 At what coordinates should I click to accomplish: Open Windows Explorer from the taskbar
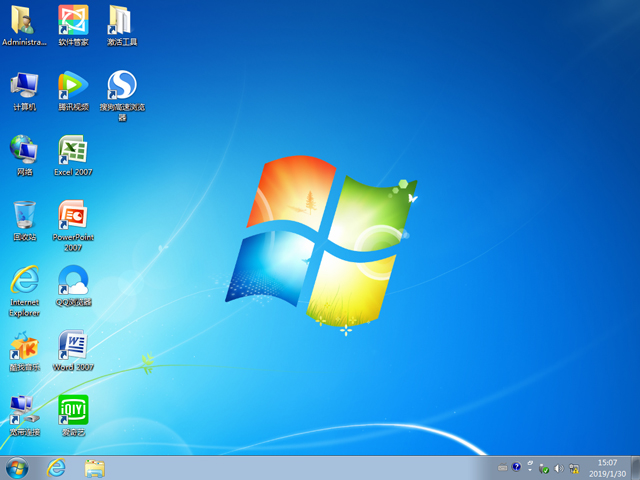coord(95,468)
